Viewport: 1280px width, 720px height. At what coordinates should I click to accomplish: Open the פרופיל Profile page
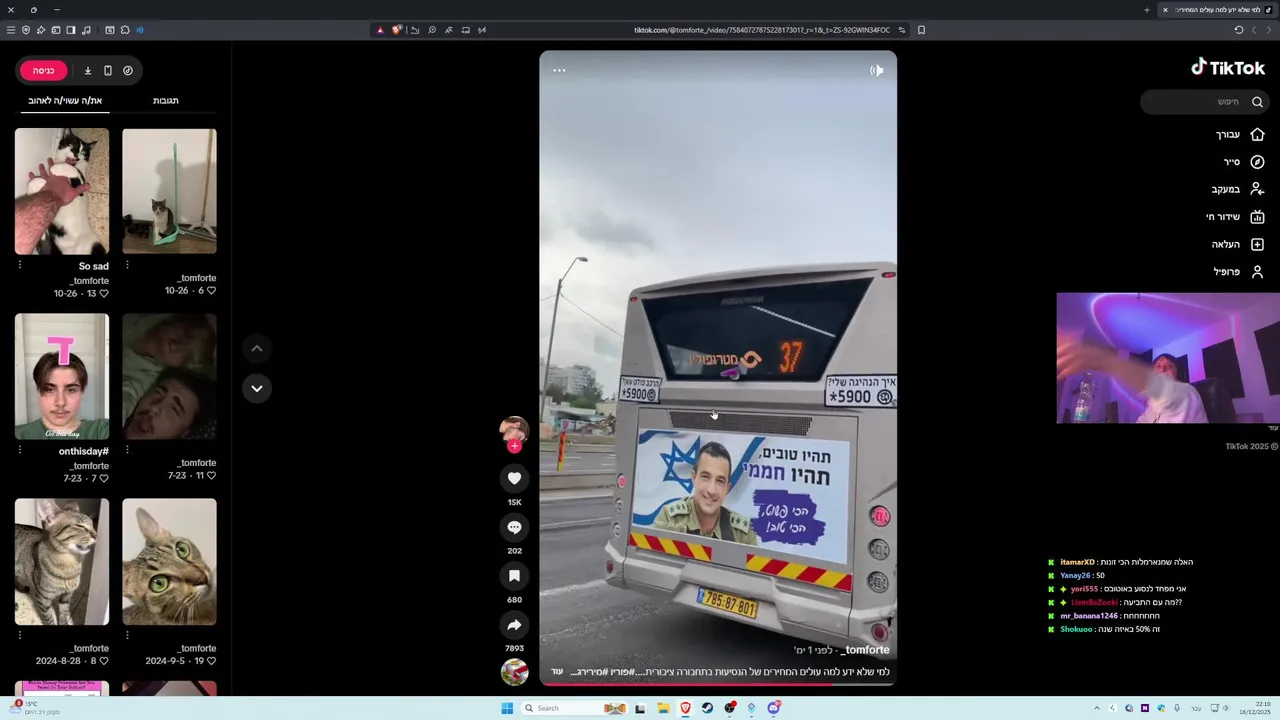pos(1238,271)
